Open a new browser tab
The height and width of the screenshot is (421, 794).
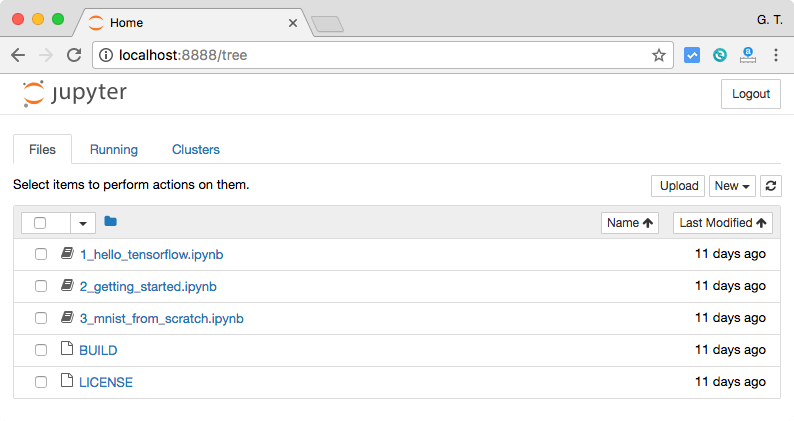[x=328, y=24]
